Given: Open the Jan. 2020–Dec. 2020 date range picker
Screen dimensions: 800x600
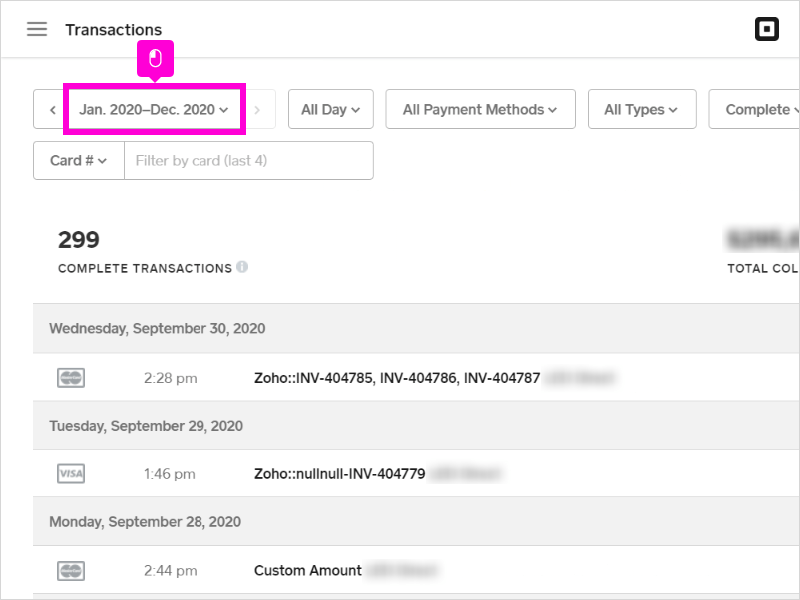Looking at the screenshot, I should pyautogui.click(x=154, y=109).
